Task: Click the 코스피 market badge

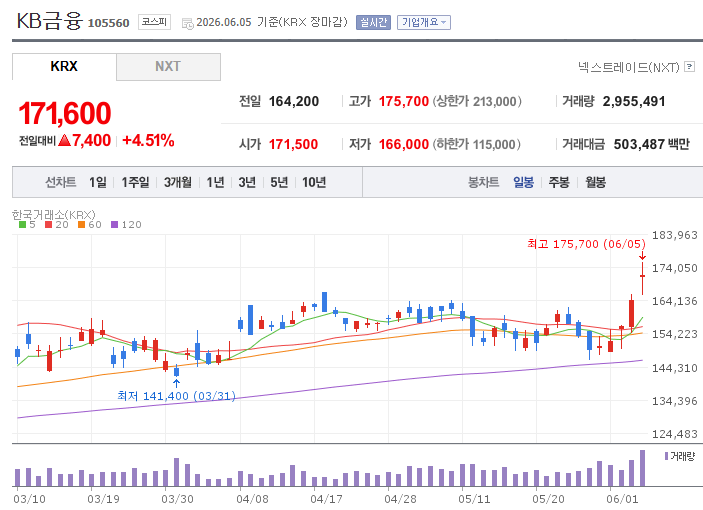Action: pyautogui.click(x=154, y=22)
